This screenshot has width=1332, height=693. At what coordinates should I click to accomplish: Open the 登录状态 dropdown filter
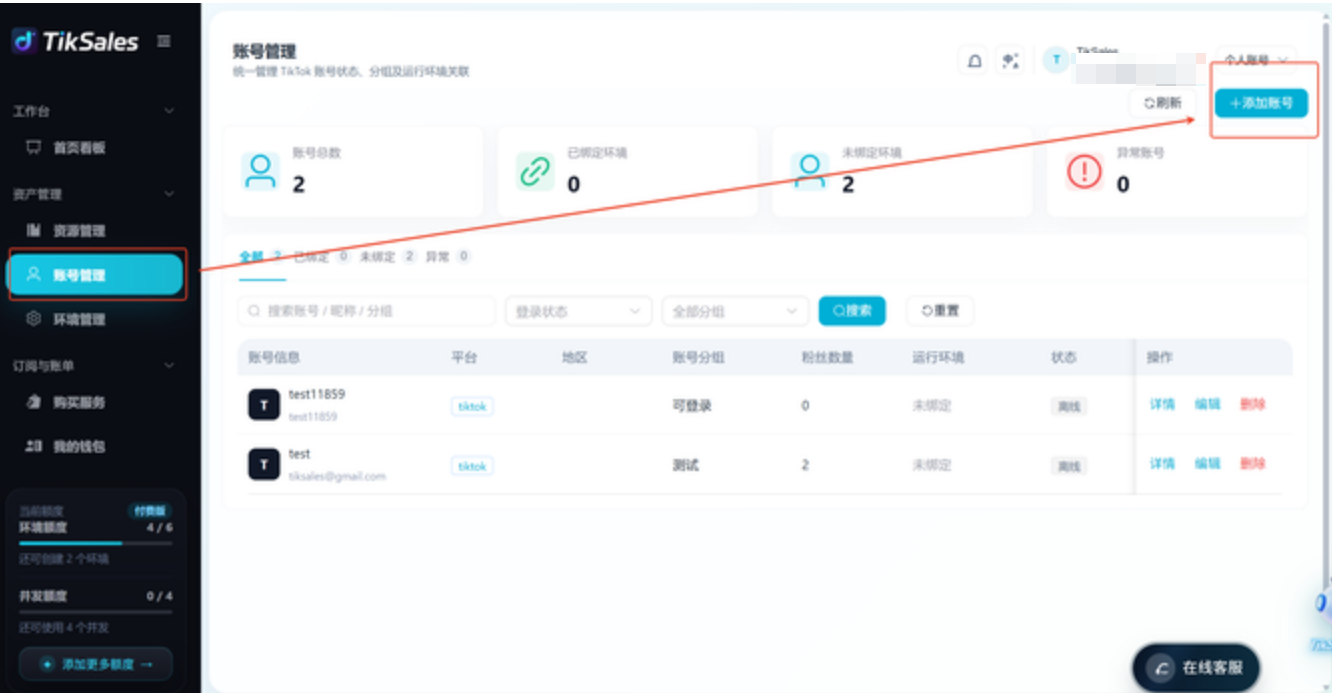click(x=578, y=311)
